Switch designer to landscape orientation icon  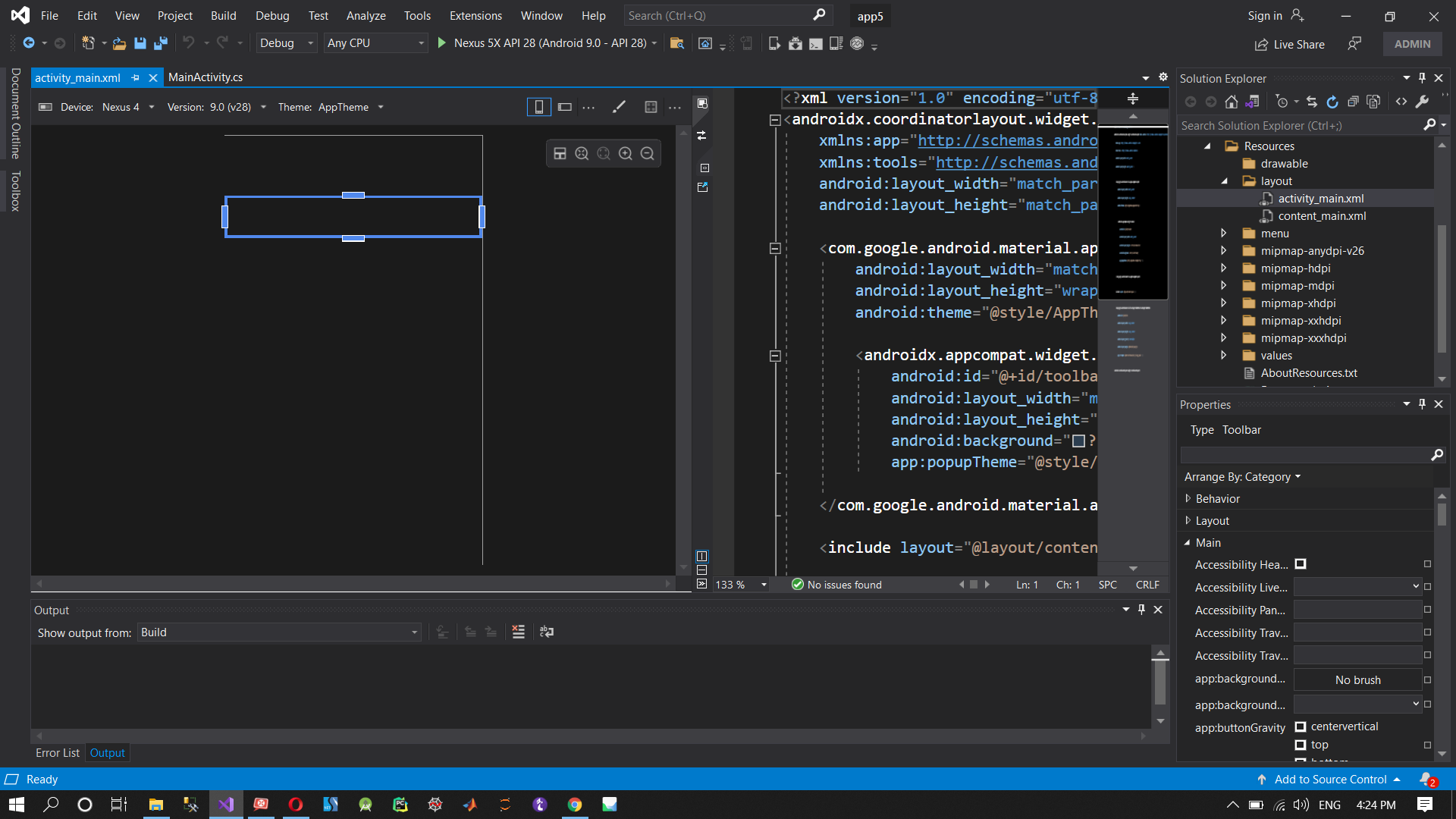(x=565, y=107)
